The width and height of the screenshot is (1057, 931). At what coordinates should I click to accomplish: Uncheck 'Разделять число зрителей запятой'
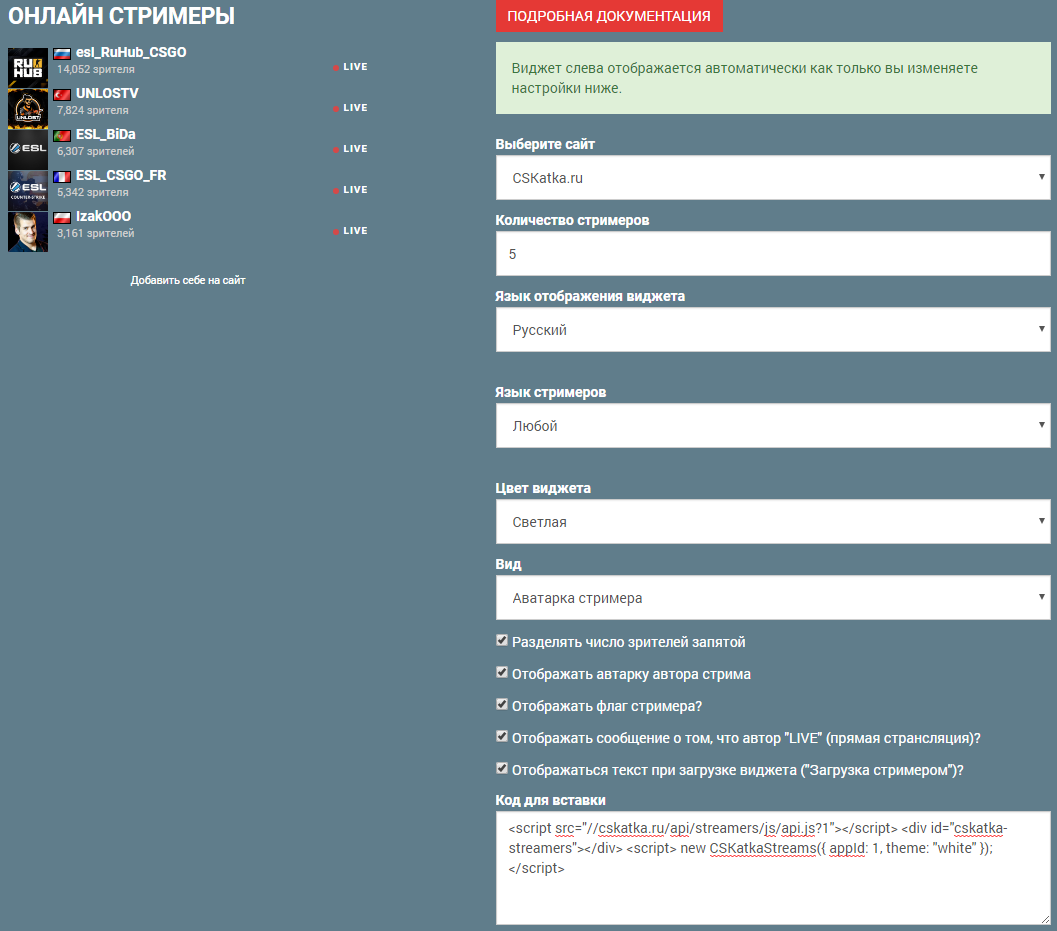click(502, 640)
